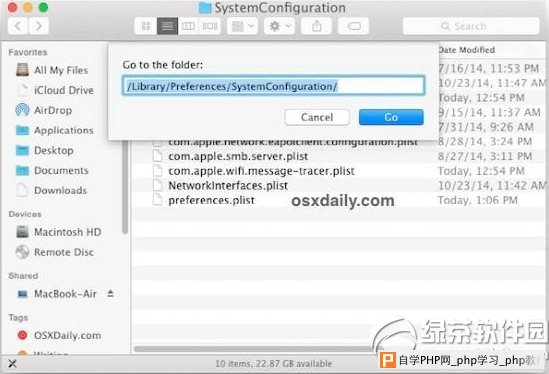Image resolution: width=549 pixels, height=374 pixels.
Task: Go forward with the right arrow button
Action: (x=39, y=26)
